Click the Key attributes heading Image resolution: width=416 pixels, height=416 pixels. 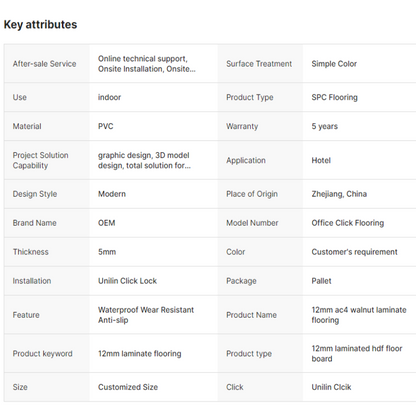pyautogui.click(x=40, y=25)
